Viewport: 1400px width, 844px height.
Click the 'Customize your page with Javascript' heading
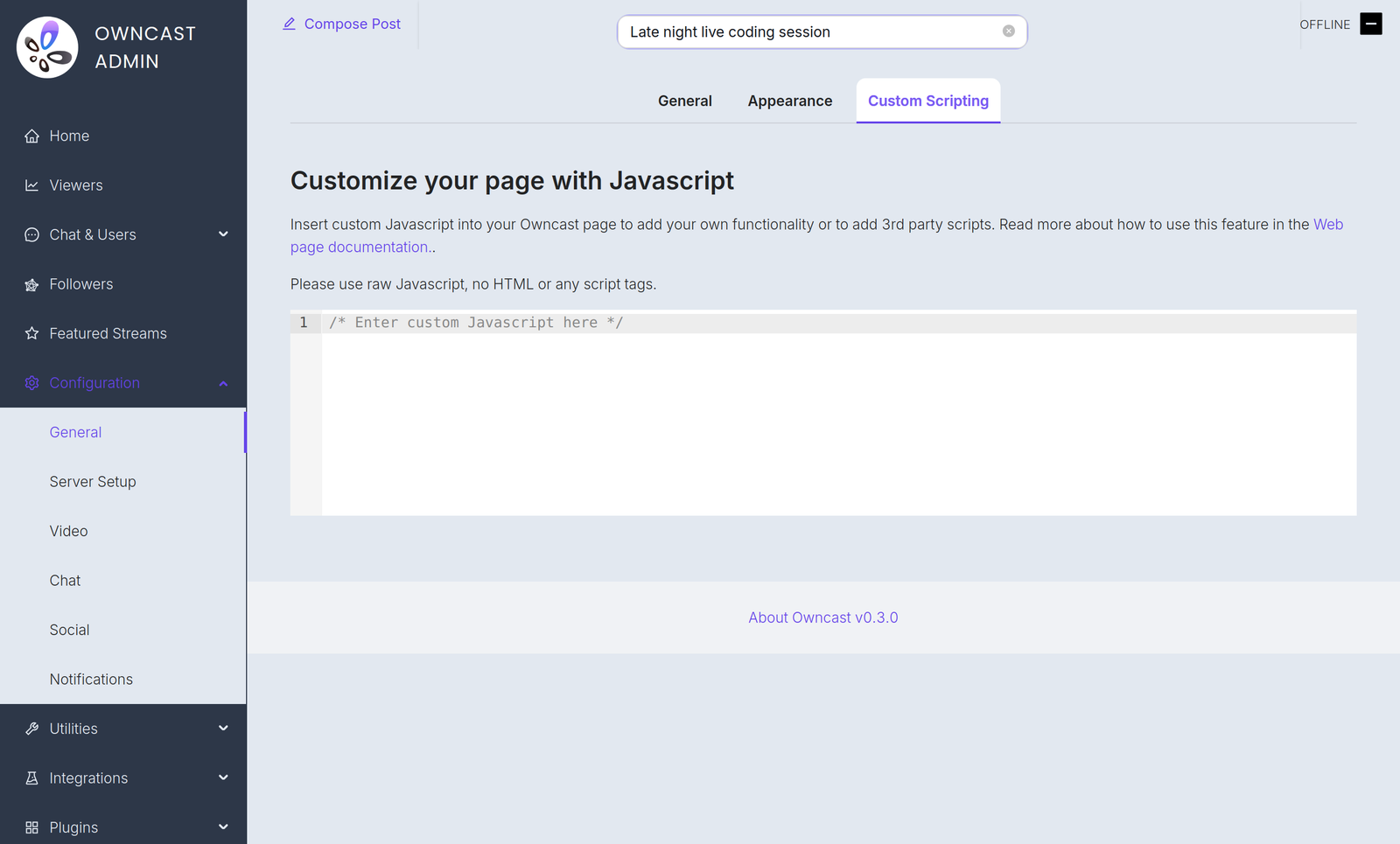(x=512, y=180)
